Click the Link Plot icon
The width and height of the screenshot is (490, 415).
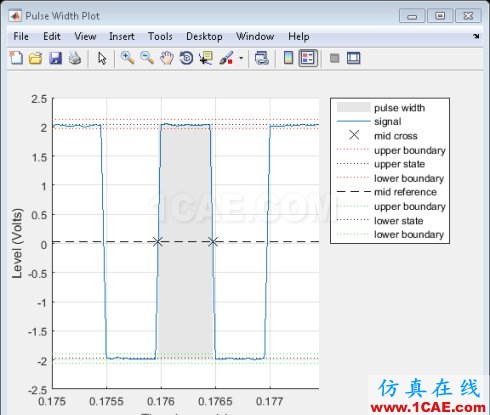(262, 58)
